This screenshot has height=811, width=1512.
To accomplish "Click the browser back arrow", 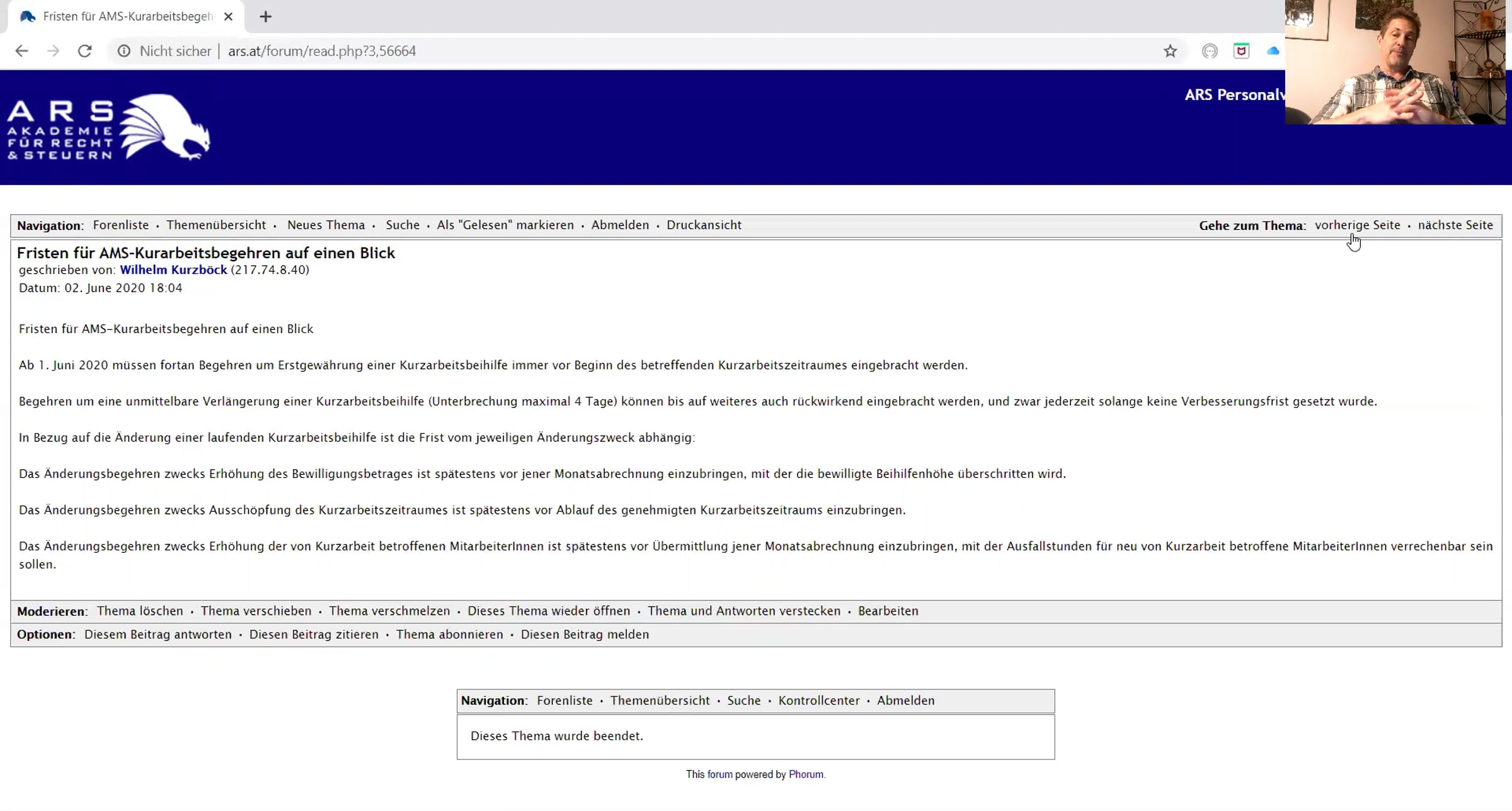I will pyautogui.click(x=21, y=51).
